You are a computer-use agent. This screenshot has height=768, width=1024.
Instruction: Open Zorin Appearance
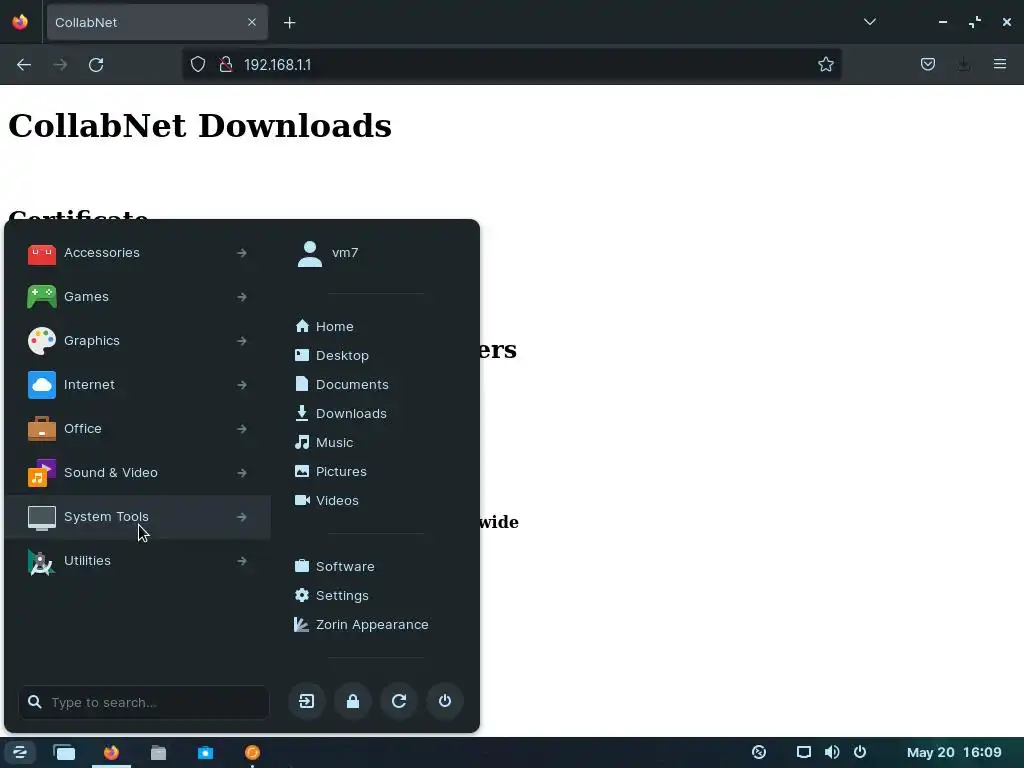coord(362,625)
